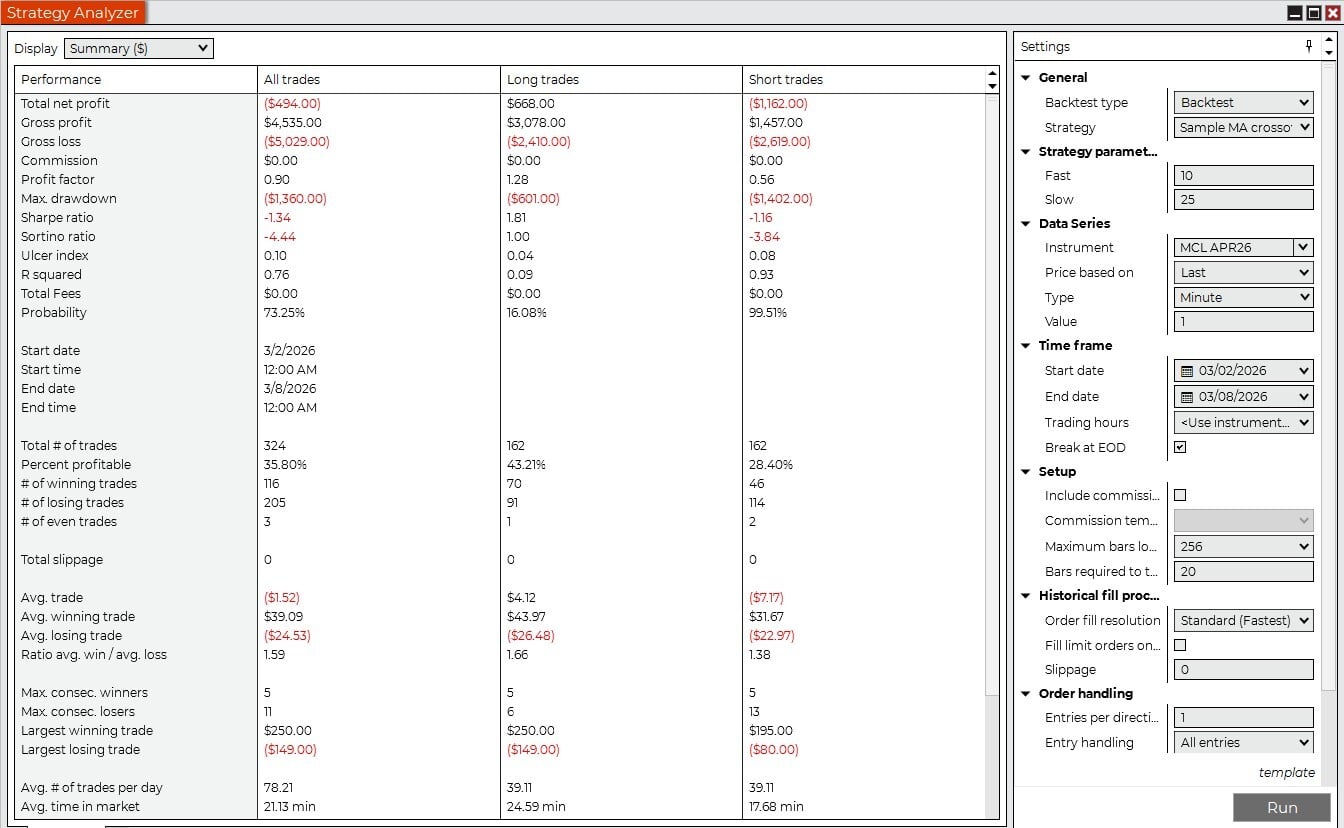Viewport: 1344px width, 828px height.
Task: Click the 324 total trades value
Action: click(274, 445)
